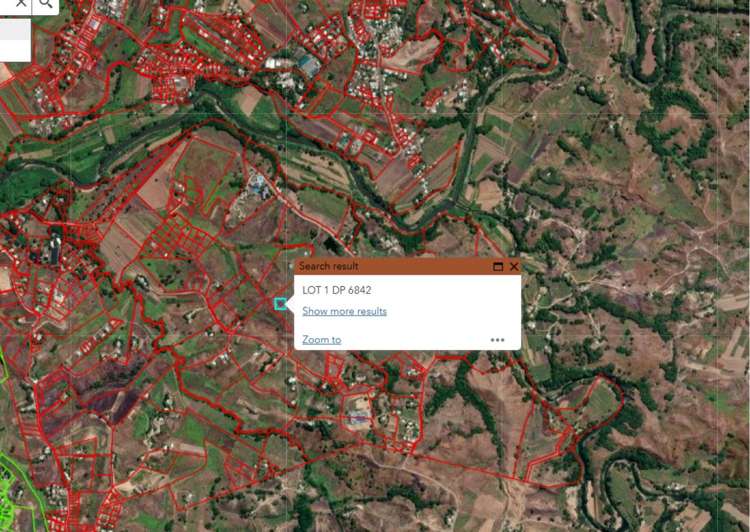Select the cyan highlighted parcel marker
This screenshot has width=750, height=532.
(280, 304)
